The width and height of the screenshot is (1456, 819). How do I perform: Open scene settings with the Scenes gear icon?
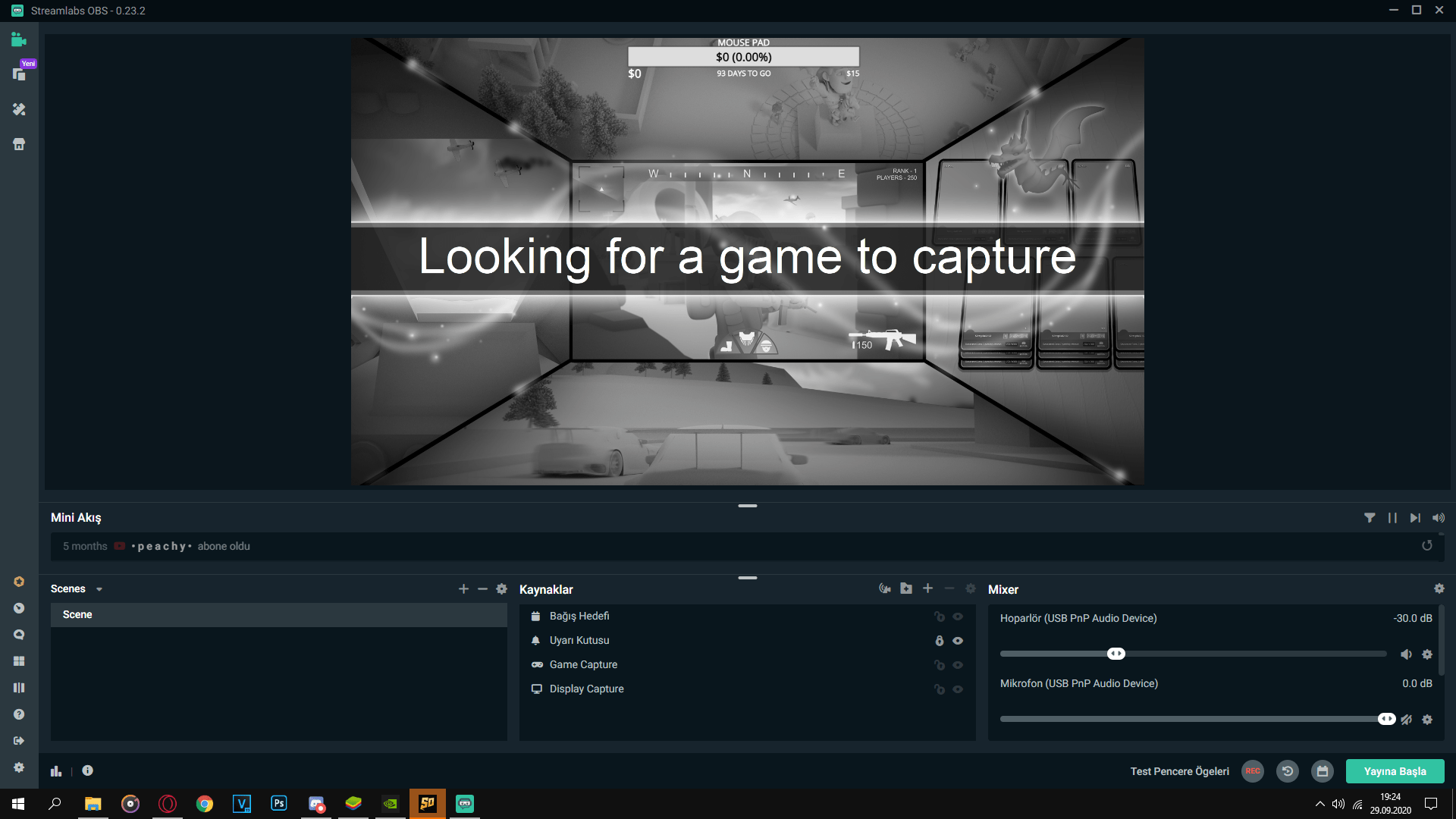(501, 588)
